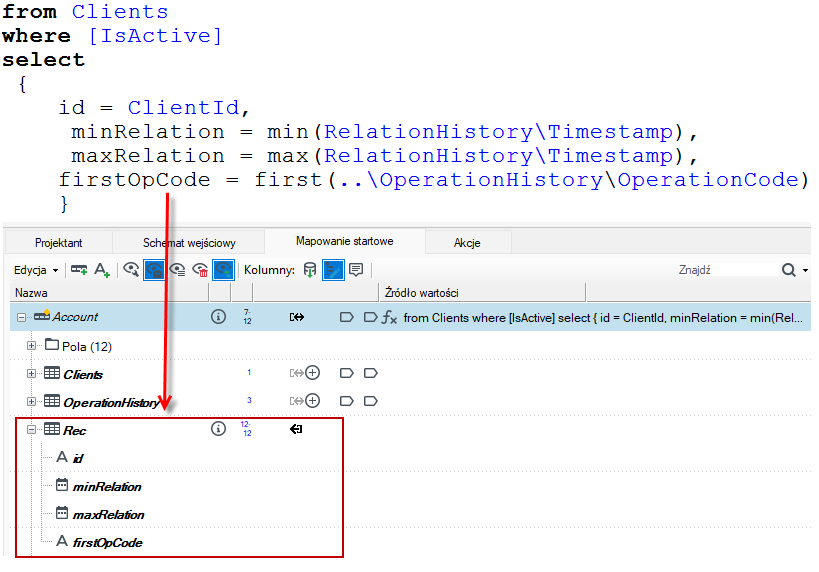Select the OperationHistory table item

111,403
